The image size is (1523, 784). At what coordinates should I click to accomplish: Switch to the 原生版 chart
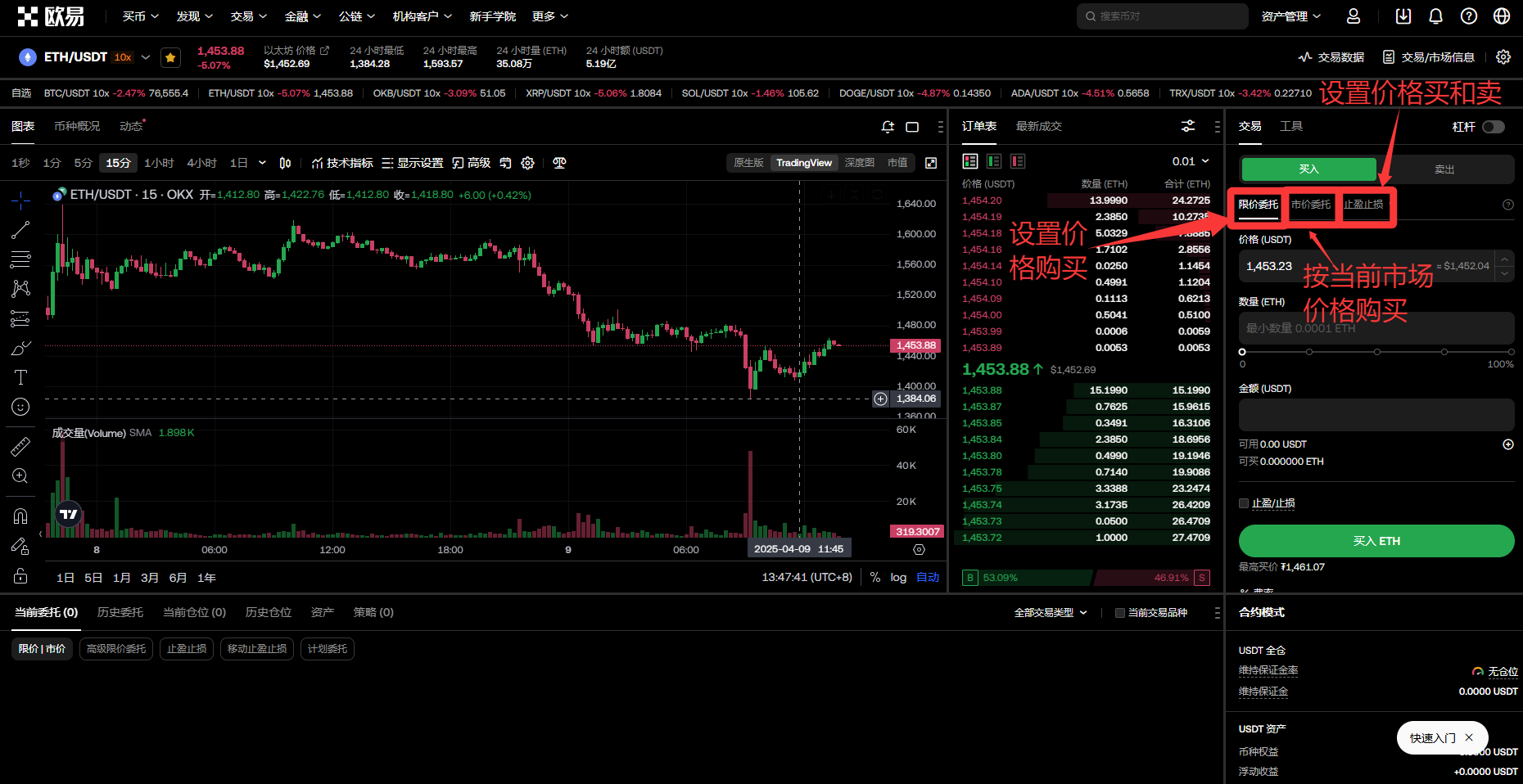(x=748, y=163)
